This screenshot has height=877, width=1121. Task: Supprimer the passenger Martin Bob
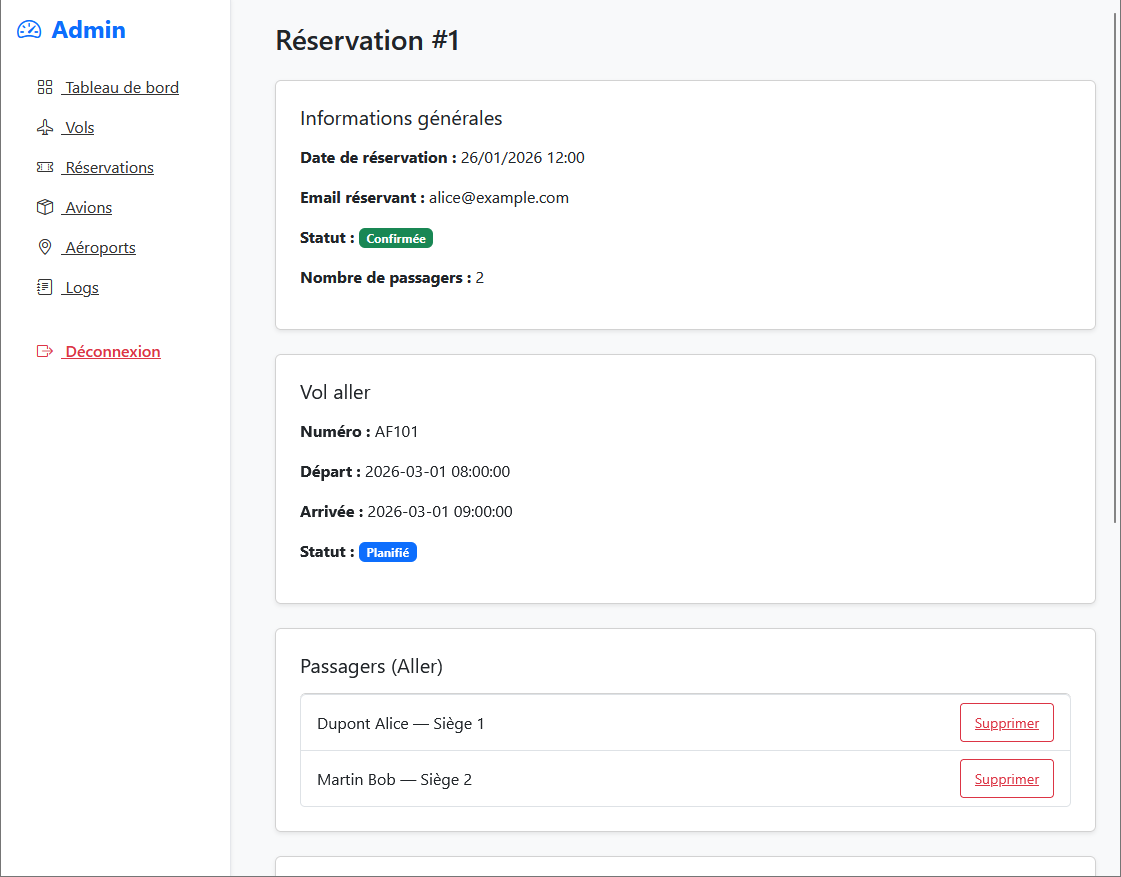click(x=1006, y=778)
